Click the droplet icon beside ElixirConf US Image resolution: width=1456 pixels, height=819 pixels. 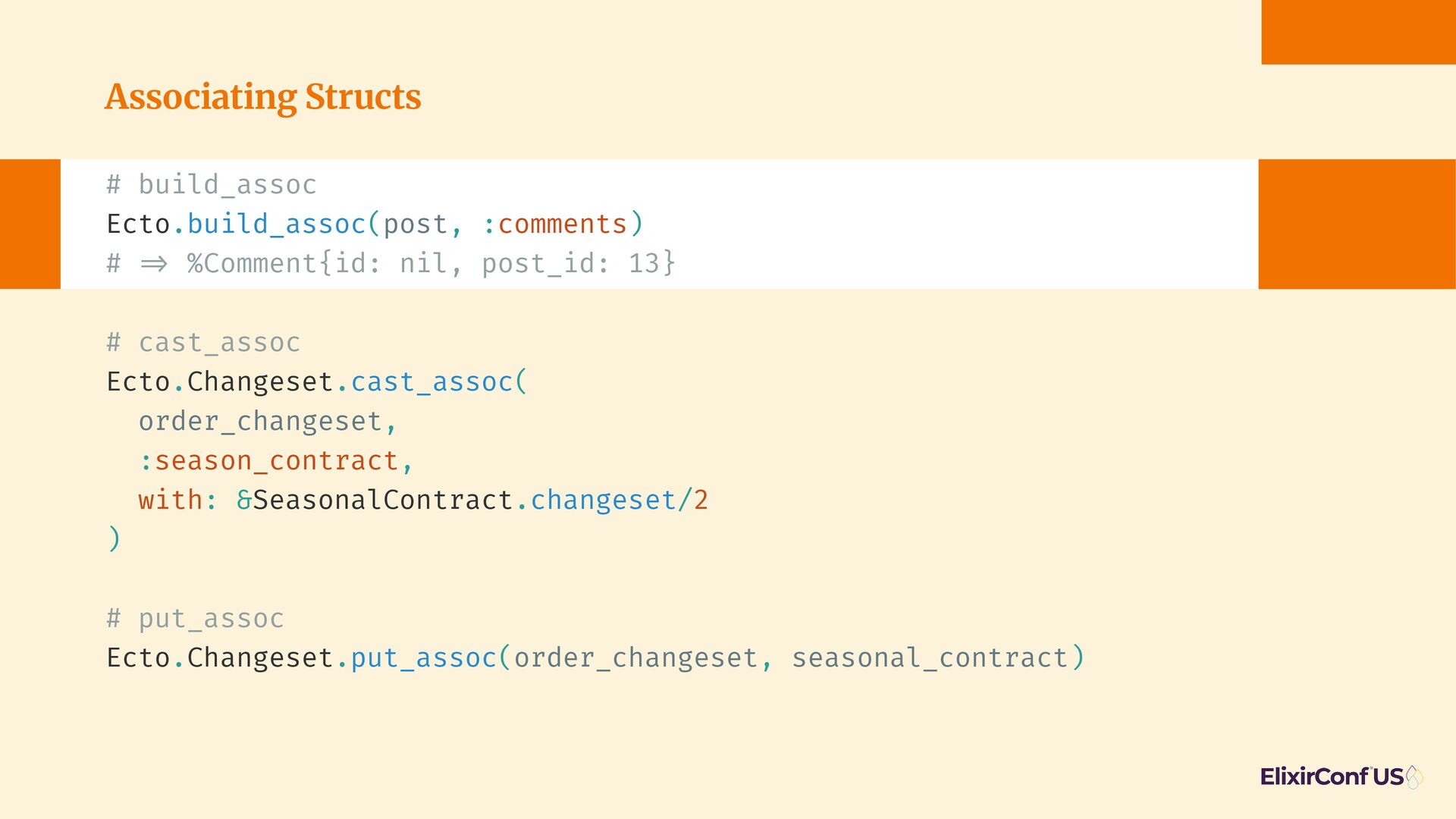pos(1414,777)
